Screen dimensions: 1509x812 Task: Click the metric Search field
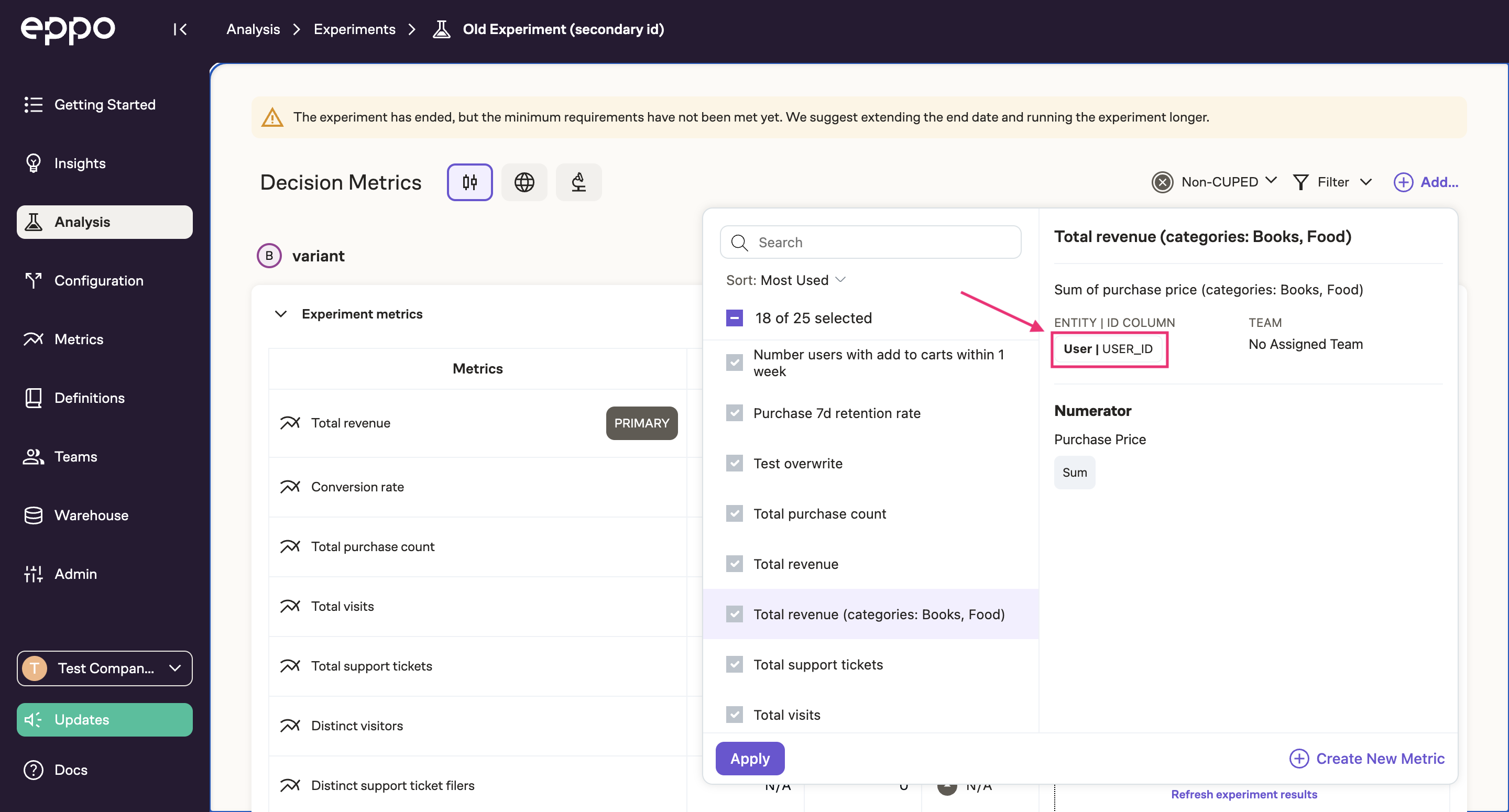tap(870, 242)
